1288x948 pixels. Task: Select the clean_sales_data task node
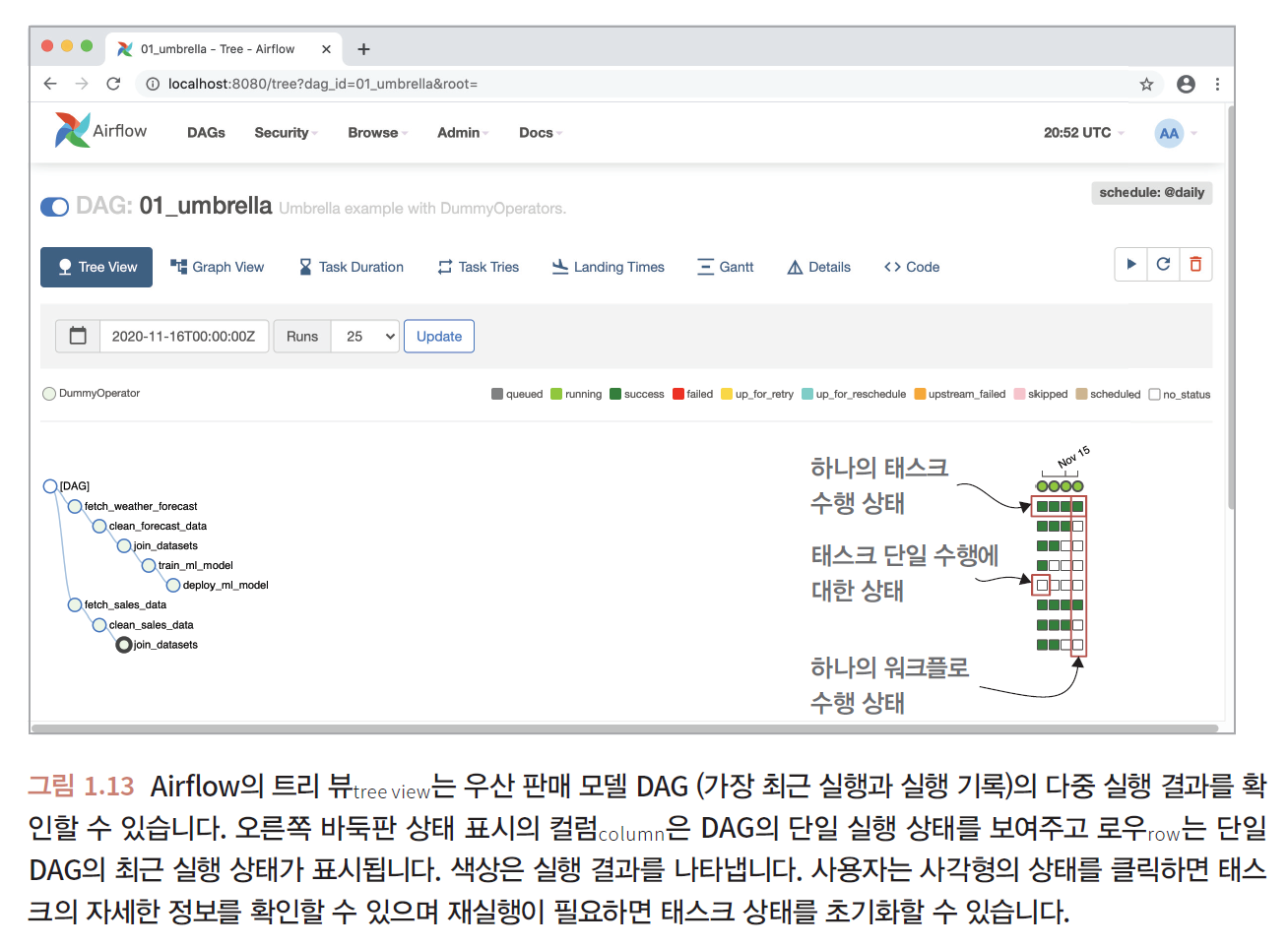pyautogui.click(x=99, y=625)
